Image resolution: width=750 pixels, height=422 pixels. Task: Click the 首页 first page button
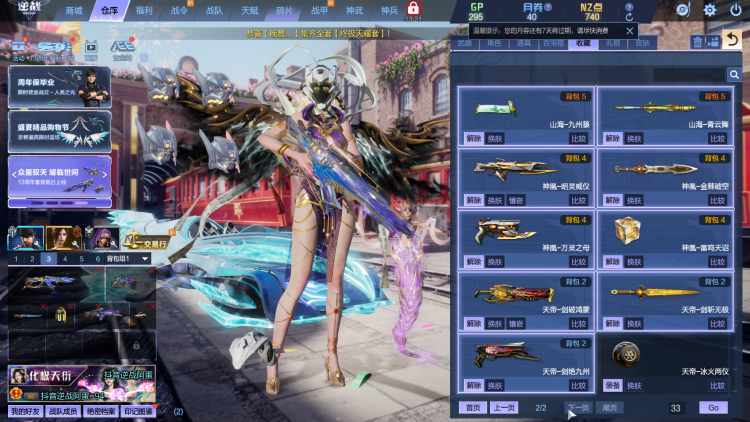point(473,408)
